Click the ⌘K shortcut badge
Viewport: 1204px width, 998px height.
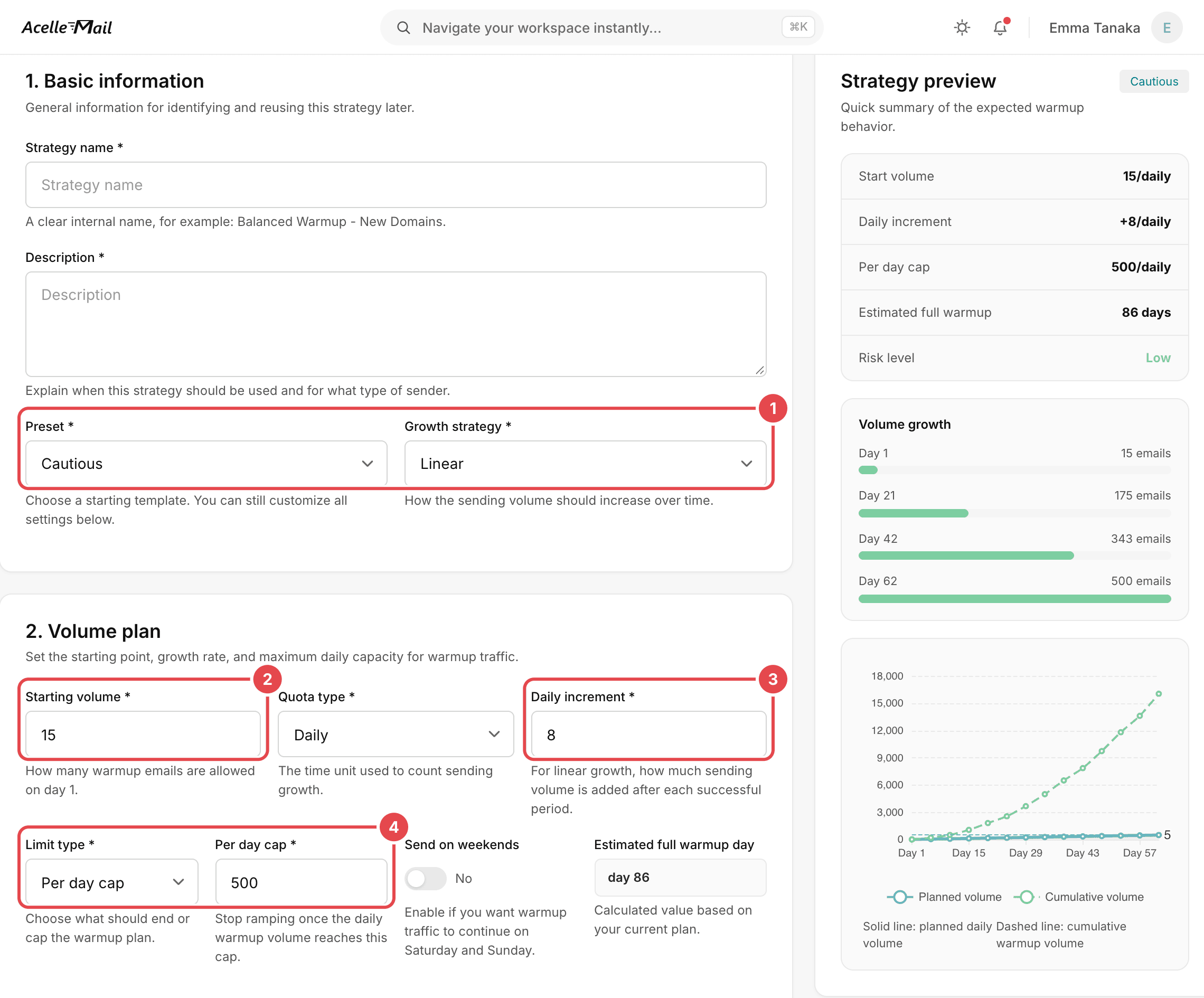click(798, 27)
